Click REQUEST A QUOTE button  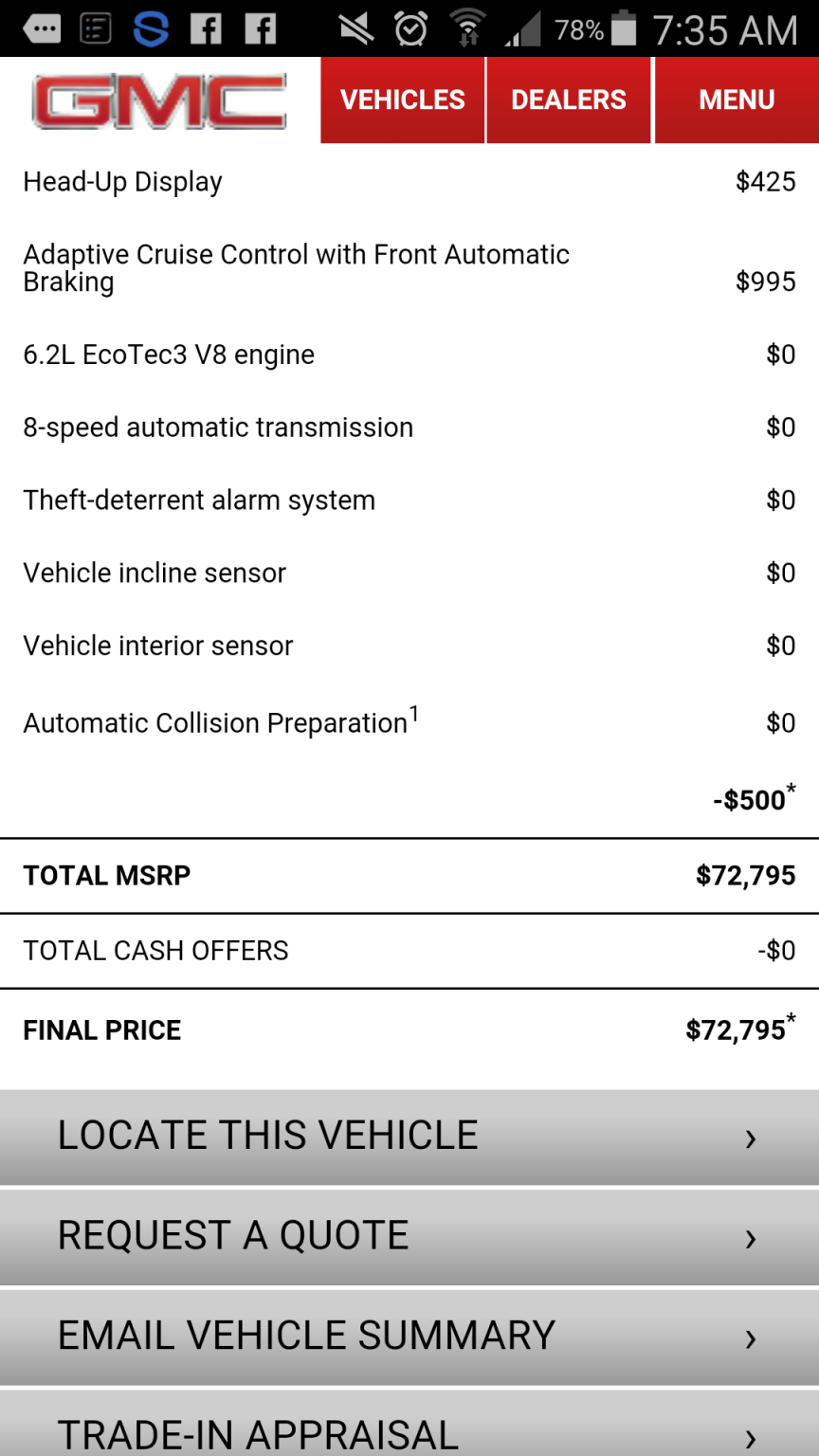(x=409, y=1237)
